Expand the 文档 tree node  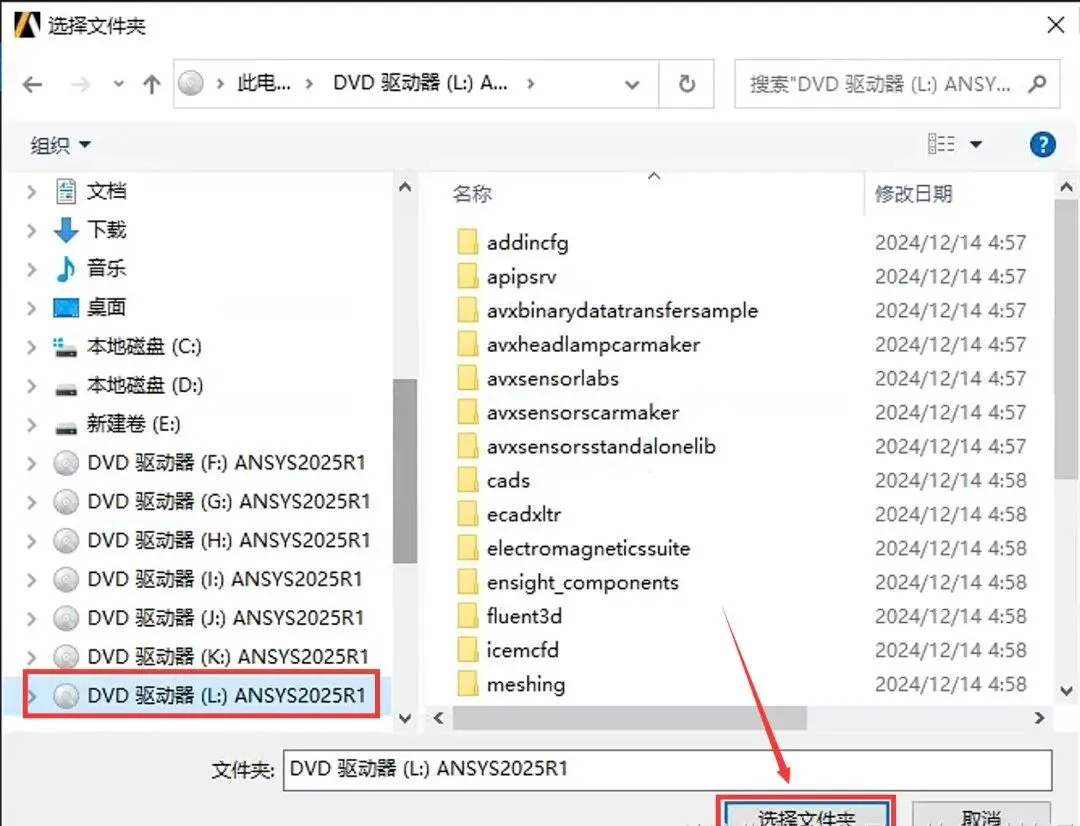tap(31, 192)
